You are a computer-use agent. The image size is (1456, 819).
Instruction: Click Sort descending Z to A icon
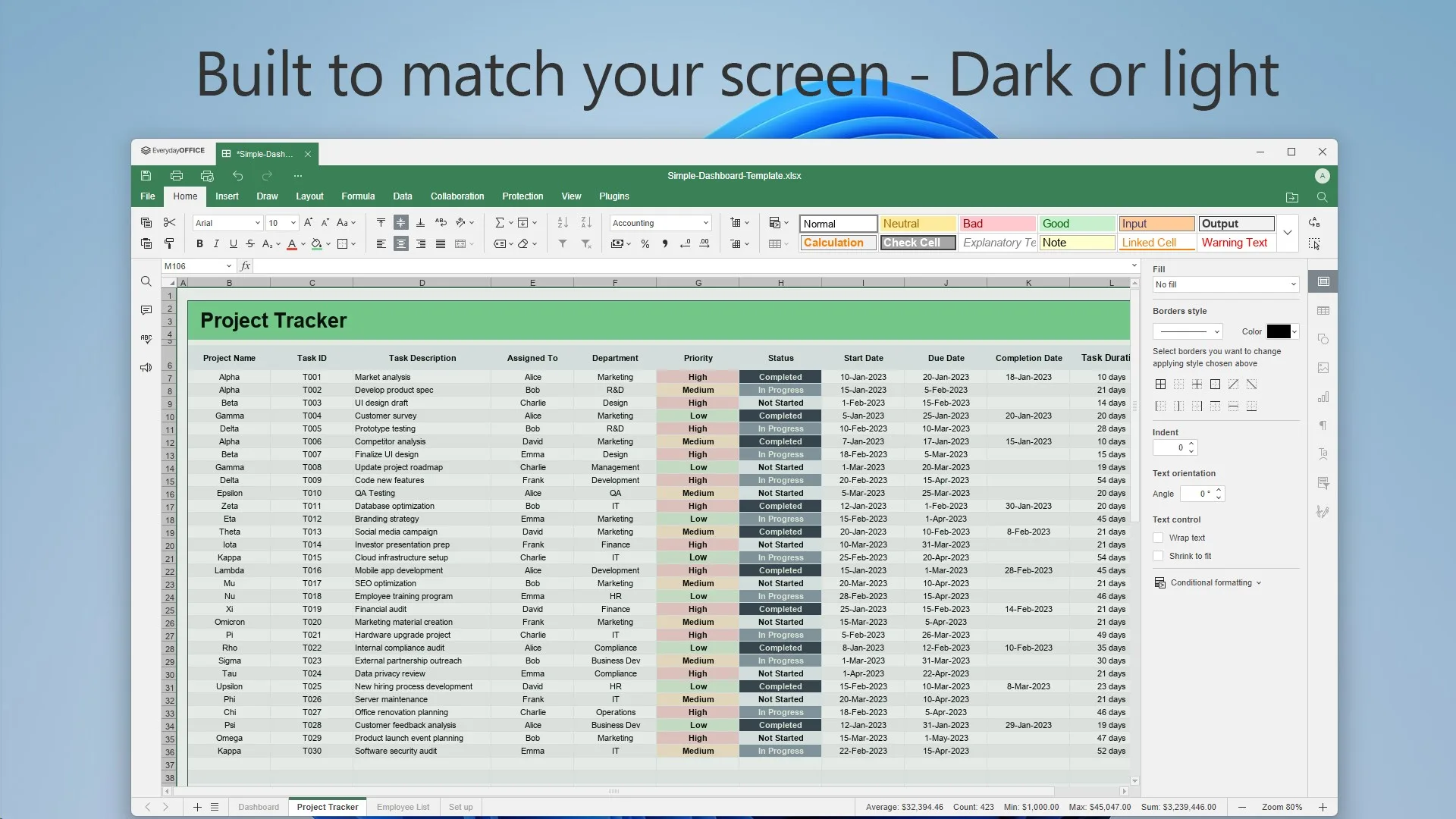pyautogui.click(x=585, y=223)
